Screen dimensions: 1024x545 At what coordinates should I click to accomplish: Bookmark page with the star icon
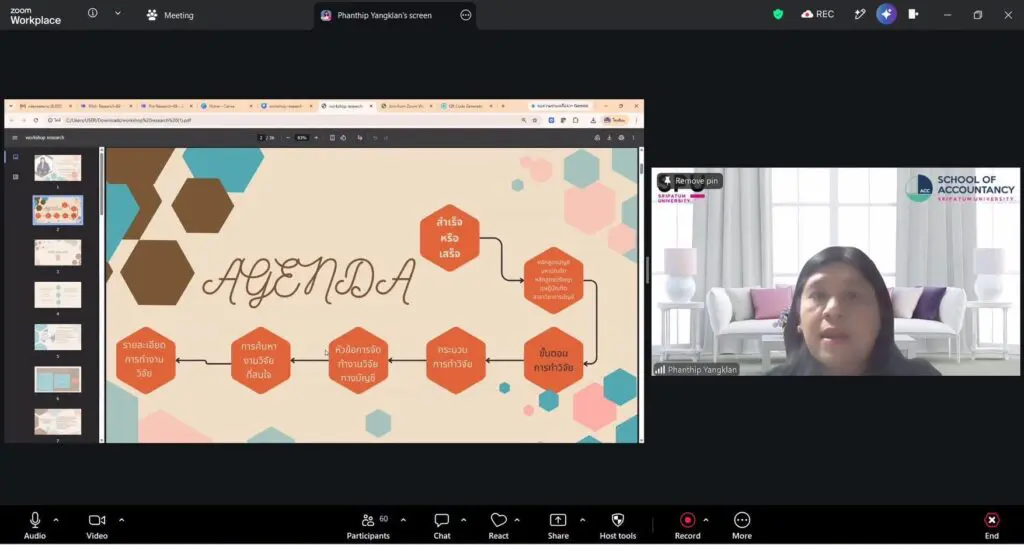535,120
